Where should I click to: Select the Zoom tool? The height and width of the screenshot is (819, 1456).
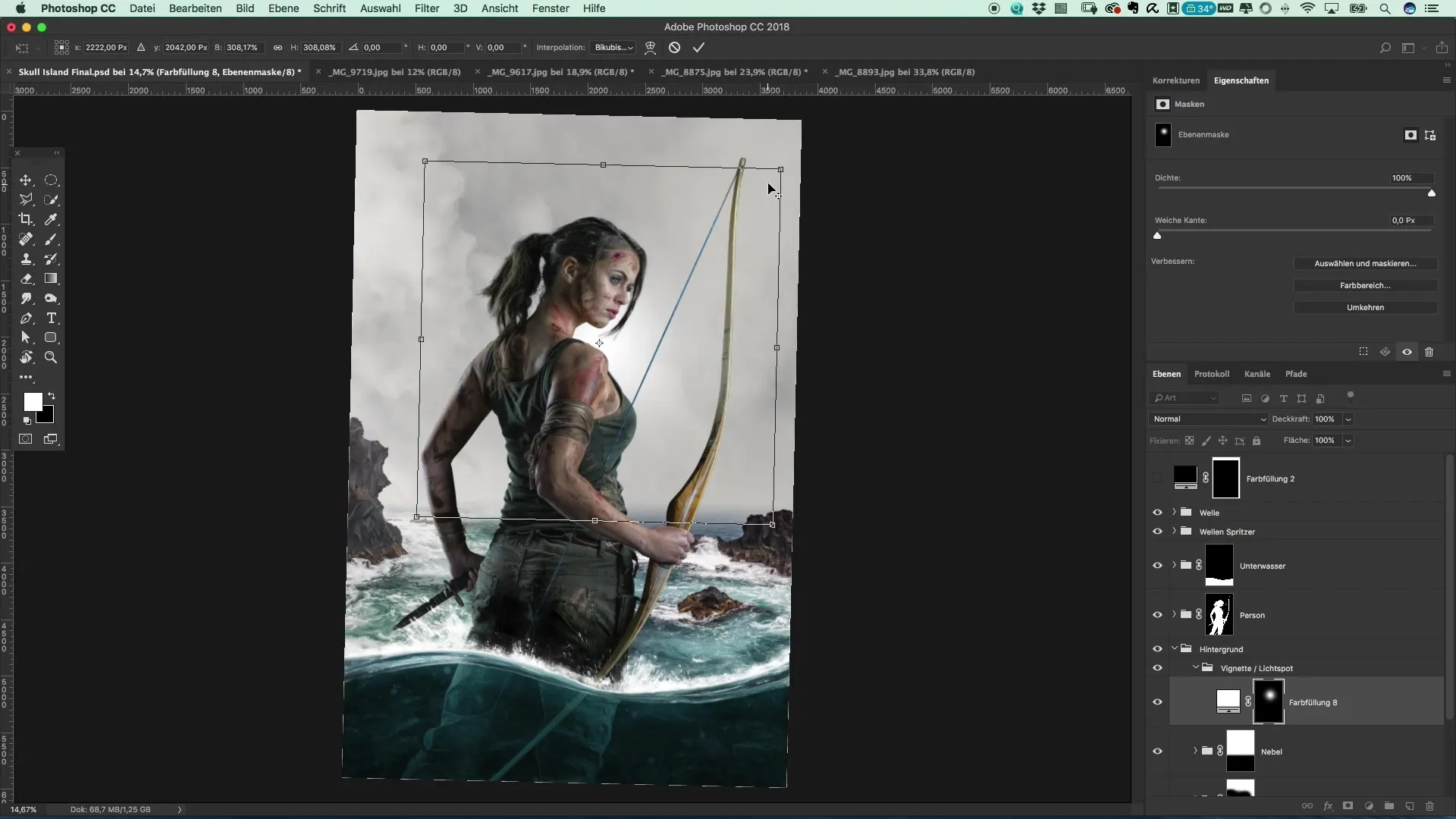coord(51,357)
